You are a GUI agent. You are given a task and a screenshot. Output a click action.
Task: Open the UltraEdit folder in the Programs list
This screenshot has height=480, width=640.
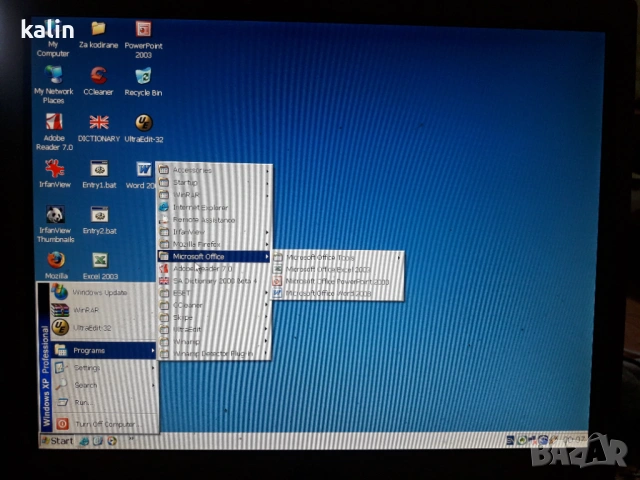click(215, 329)
